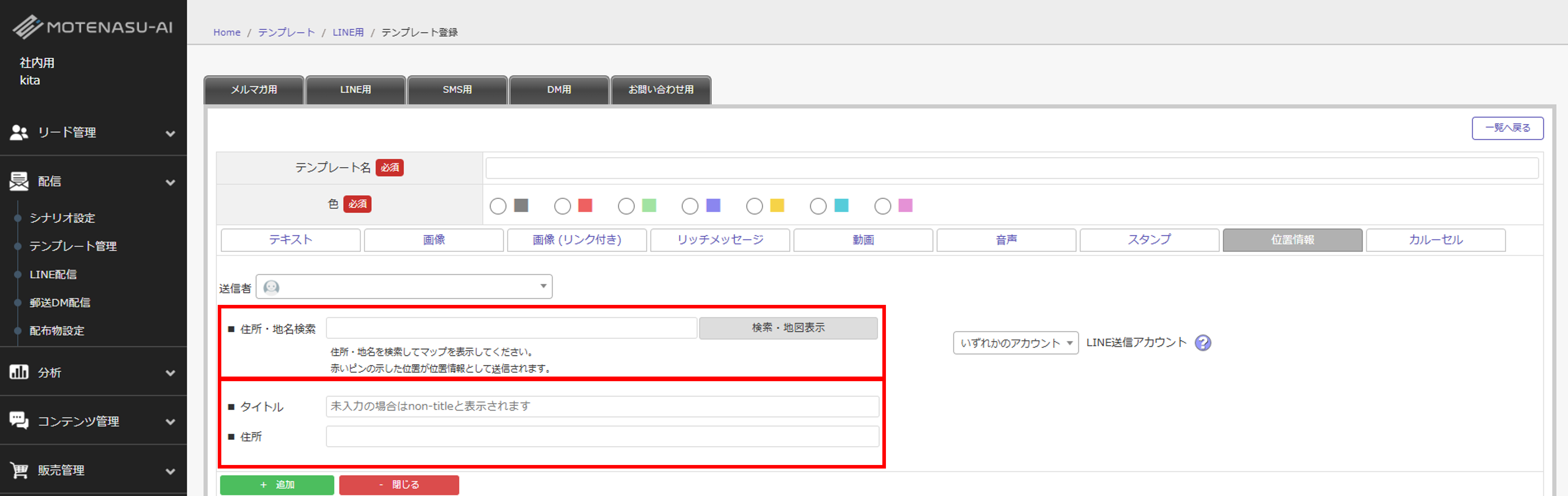The image size is (1568, 496).
Task: Click the yellow color swatch
Action: (777, 206)
